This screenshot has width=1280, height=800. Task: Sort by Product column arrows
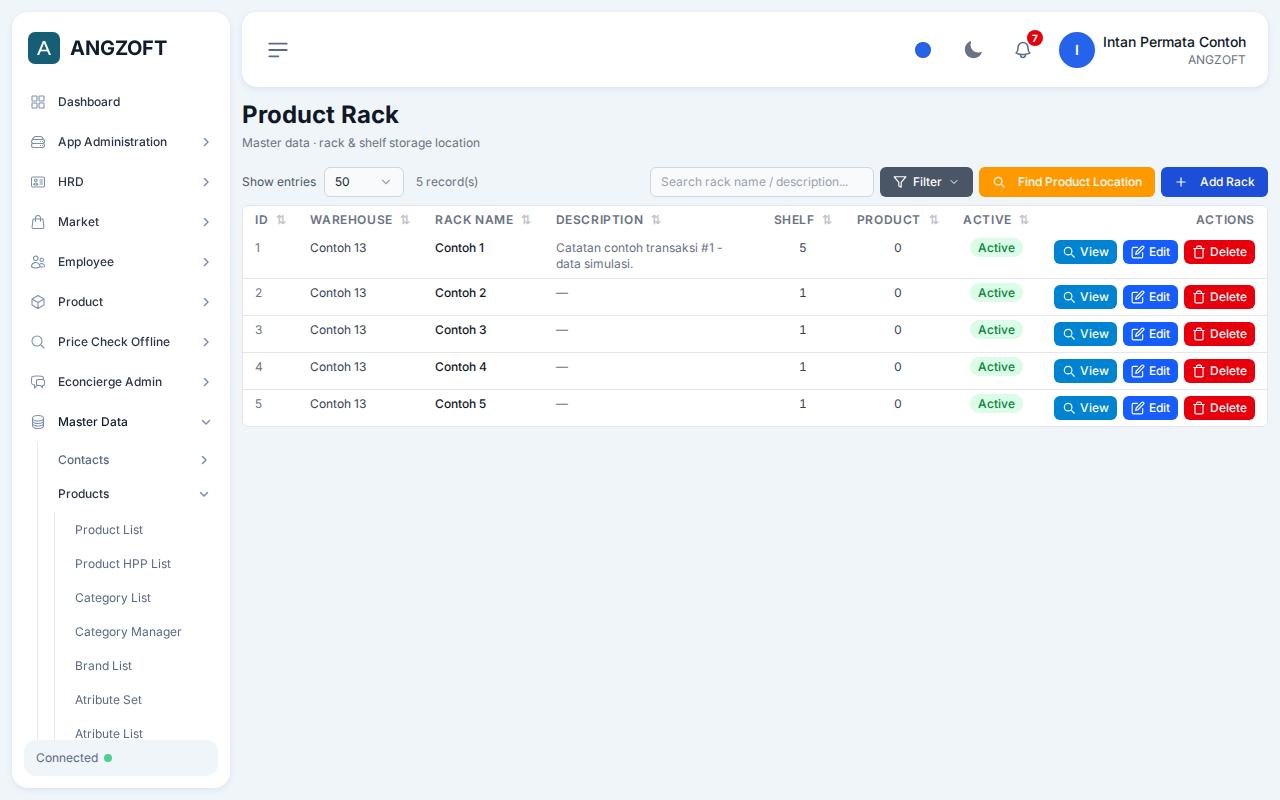coord(934,220)
